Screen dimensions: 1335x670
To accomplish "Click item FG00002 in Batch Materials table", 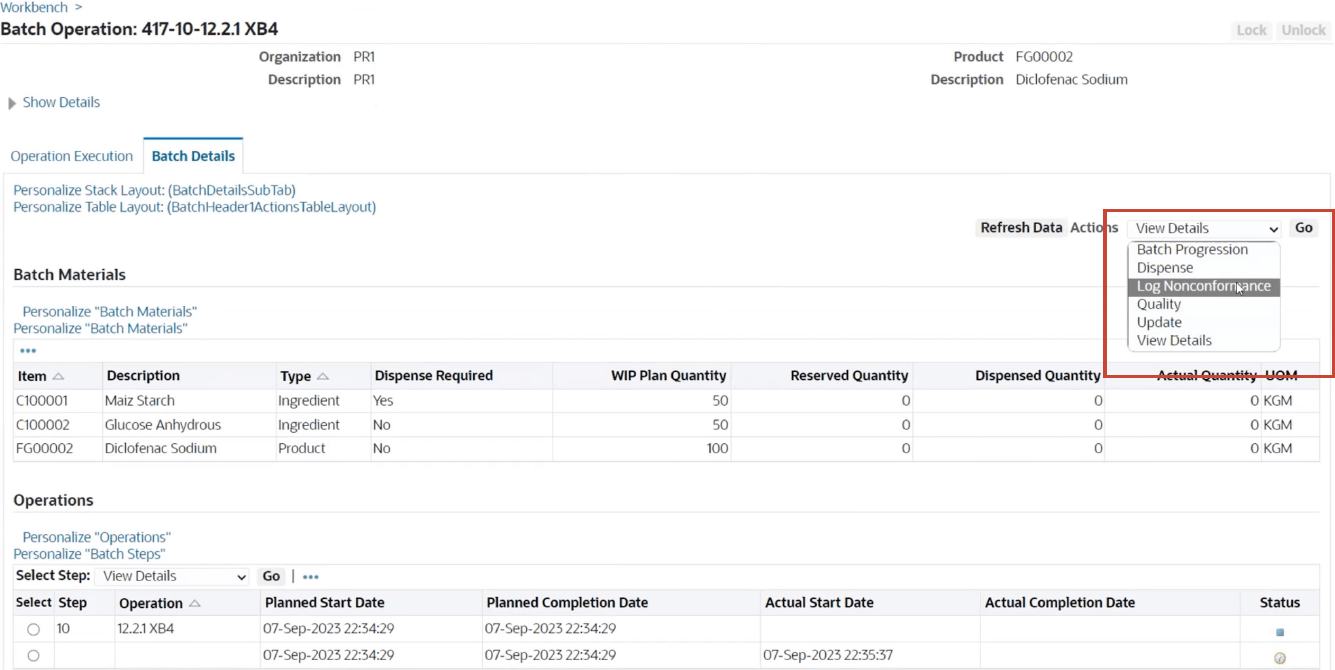I will 44,449.
